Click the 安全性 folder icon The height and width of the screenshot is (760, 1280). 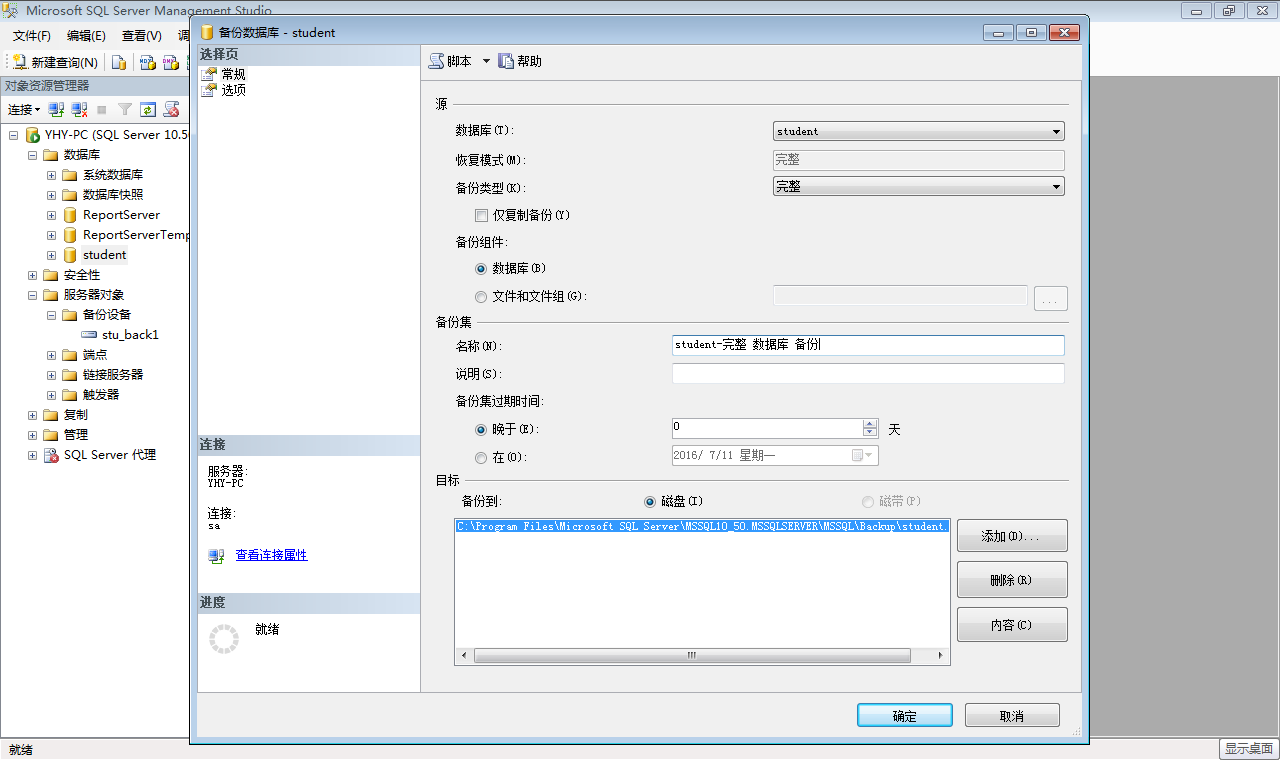pyautogui.click(x=51, y=275)
